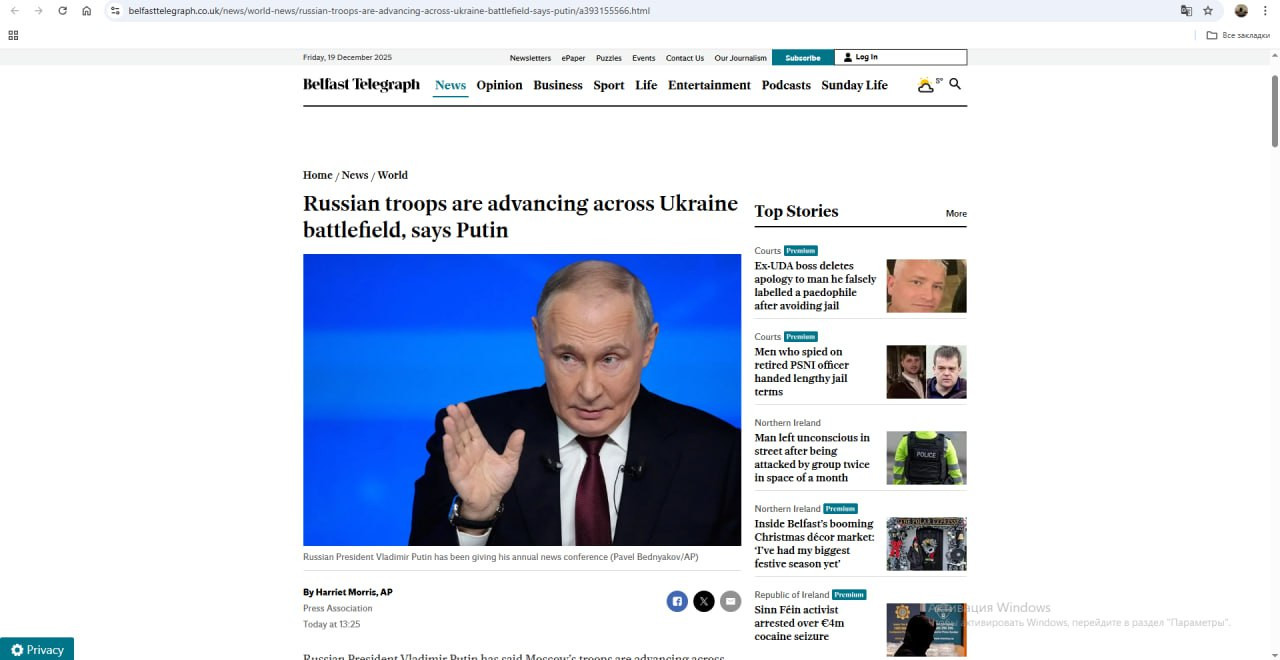
Task: Open browser translate page icon
Action: pyautogui.click(x=1186, y=11)
